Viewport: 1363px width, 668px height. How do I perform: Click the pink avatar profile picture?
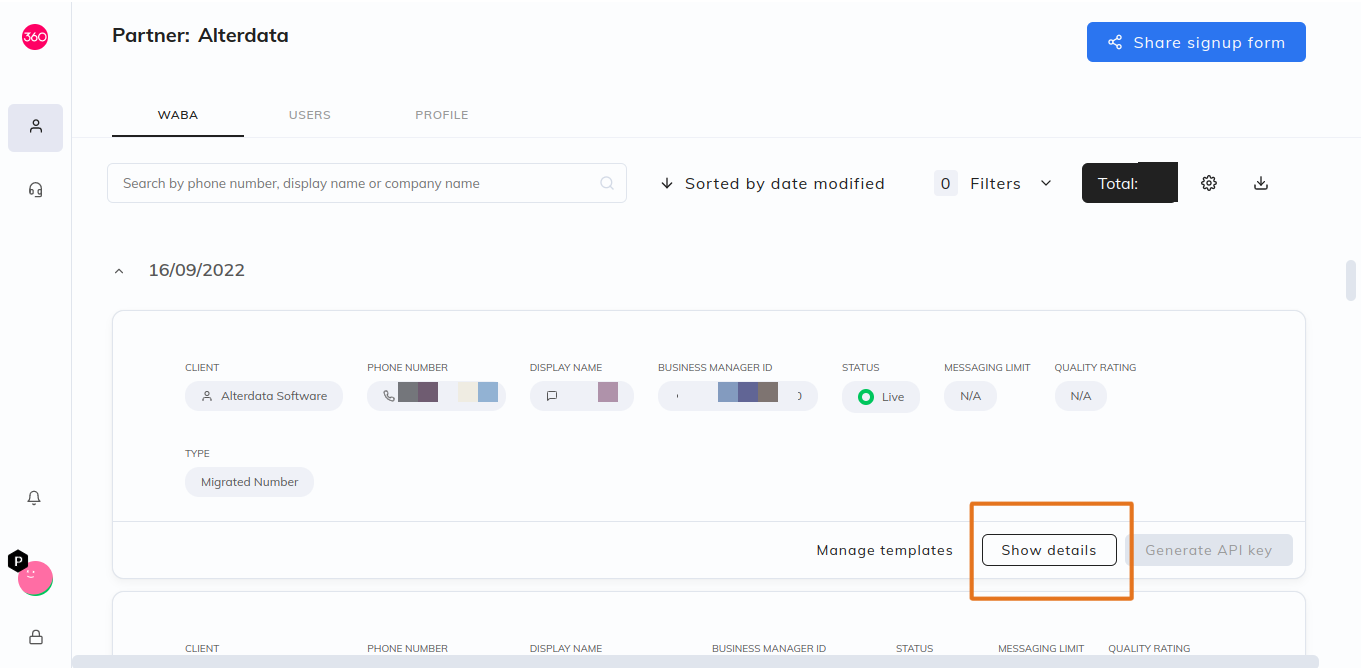(35, 578)
